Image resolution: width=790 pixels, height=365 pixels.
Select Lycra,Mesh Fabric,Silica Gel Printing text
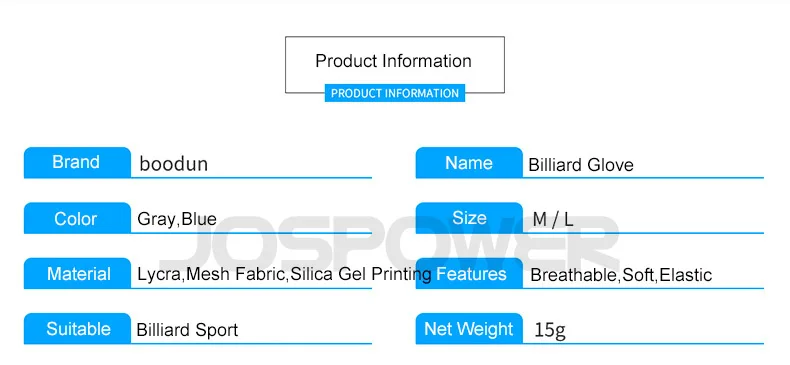coord(284,274)
